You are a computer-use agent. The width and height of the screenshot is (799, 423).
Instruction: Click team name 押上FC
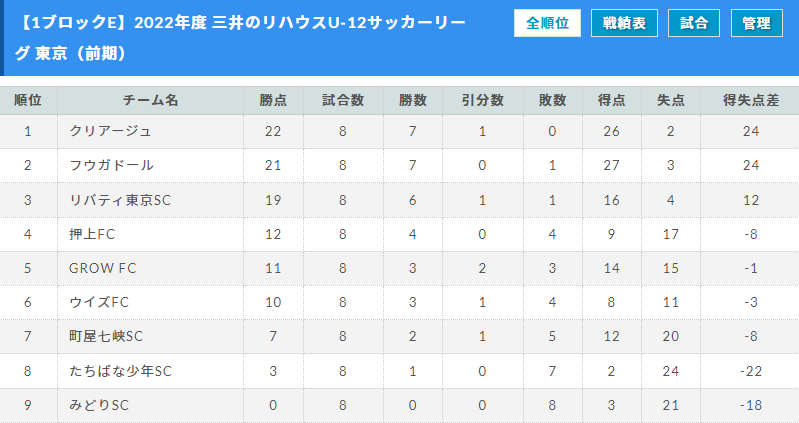point(92,234)
